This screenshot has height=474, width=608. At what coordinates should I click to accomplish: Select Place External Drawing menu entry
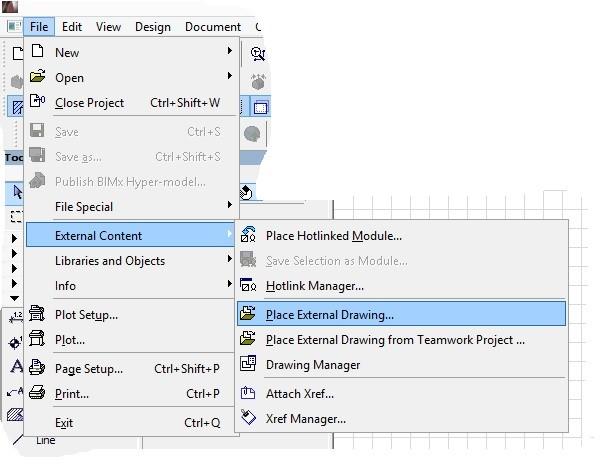point(329,315)
